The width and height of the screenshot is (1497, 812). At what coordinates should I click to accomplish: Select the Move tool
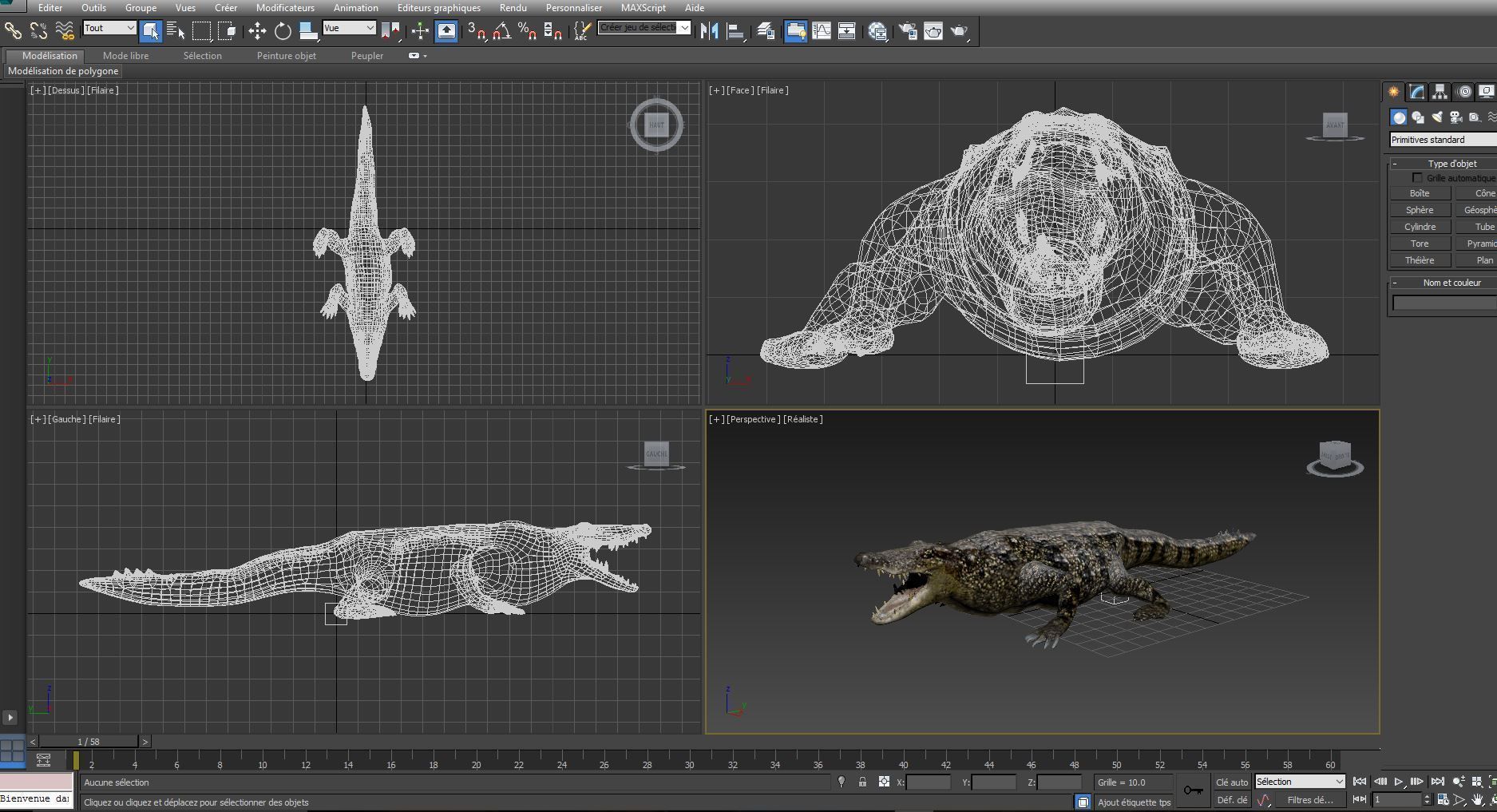257,31
